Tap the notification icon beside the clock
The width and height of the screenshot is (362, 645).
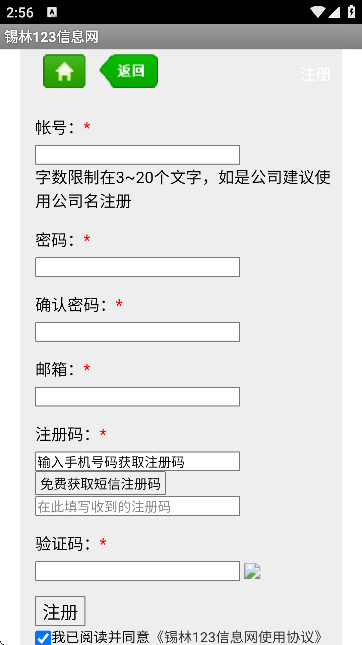coord(52,12)
